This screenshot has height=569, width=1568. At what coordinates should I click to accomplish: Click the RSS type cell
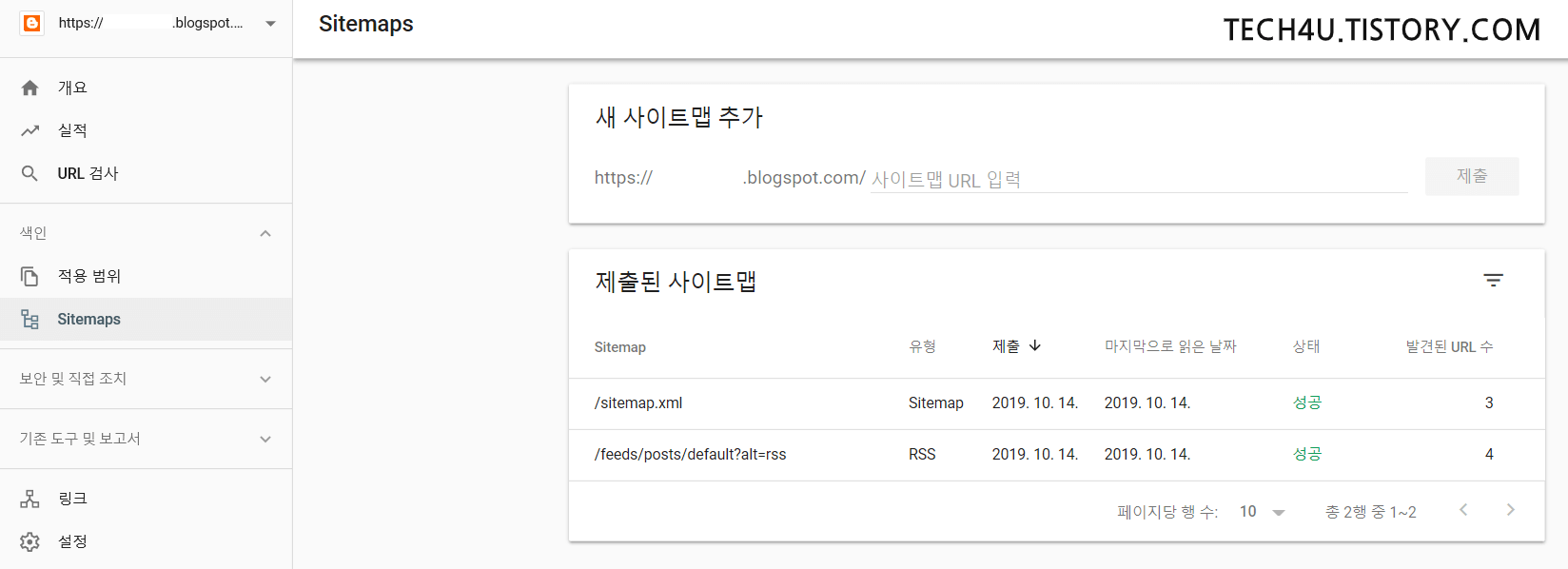[x=922, y=455]
